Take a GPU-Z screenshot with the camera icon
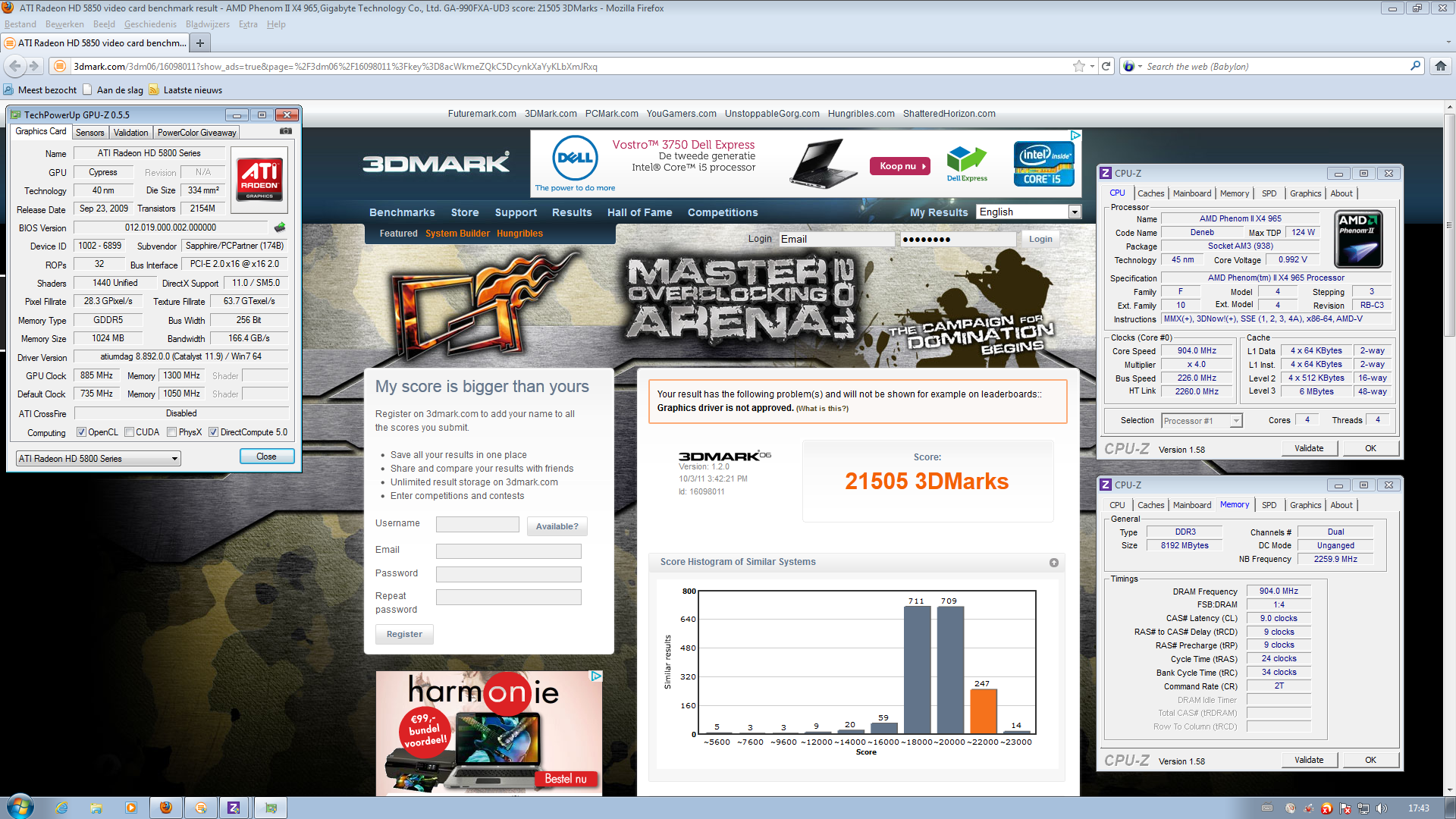 tap(286, 131)
